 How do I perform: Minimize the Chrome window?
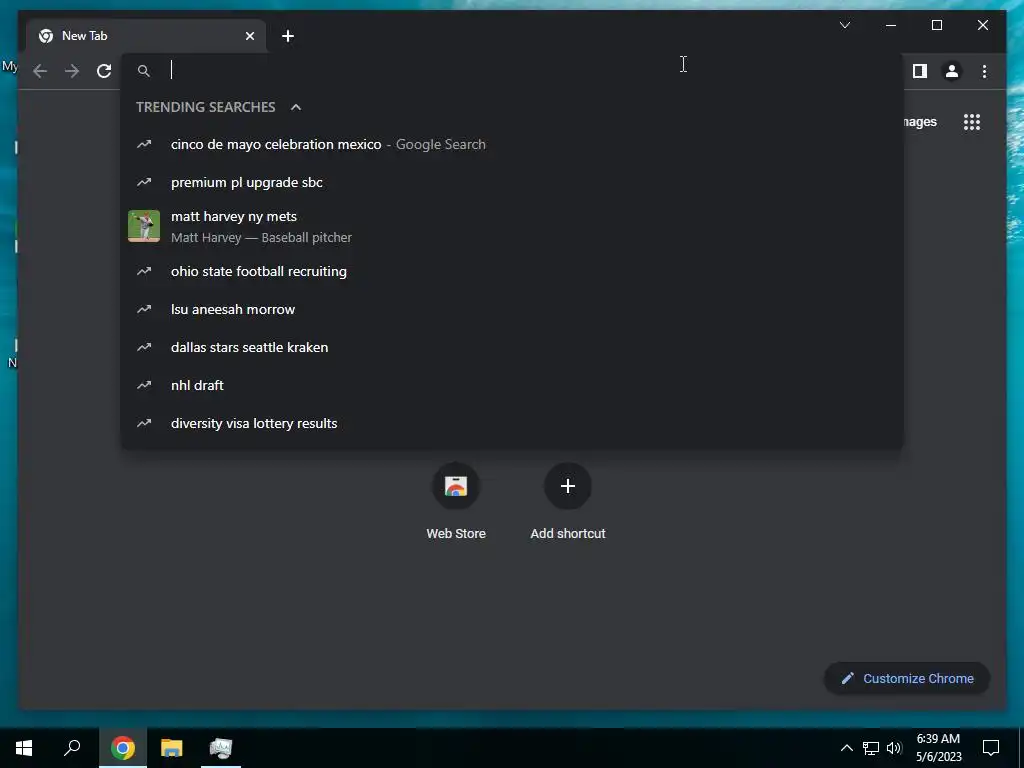tap(891, 25)
